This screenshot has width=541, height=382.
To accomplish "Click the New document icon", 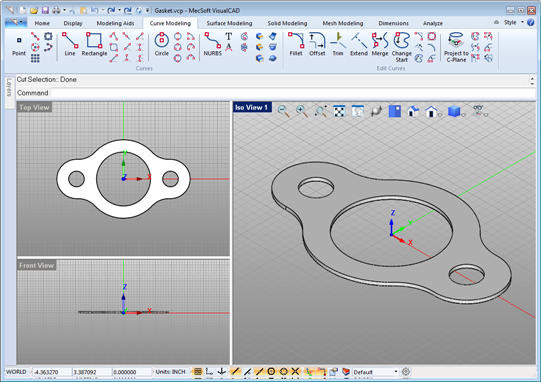I will [x=22, y=10].
